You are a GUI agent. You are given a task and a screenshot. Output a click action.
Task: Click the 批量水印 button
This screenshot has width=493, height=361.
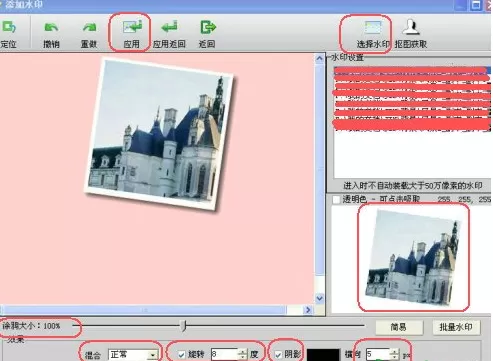click(456, 327)
